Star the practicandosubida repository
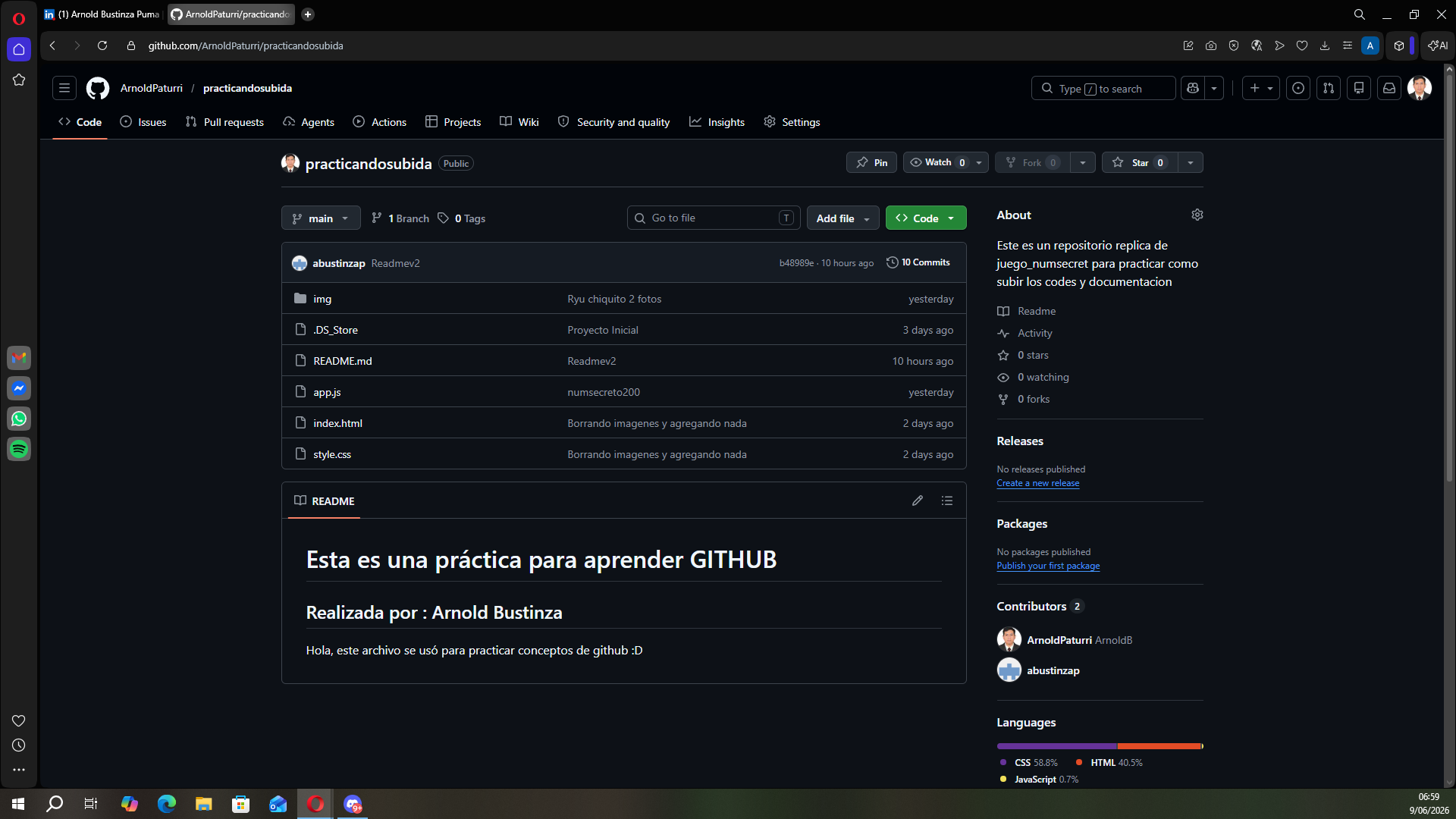This screenshot has width=1456, height=819. pos(1140,162)
